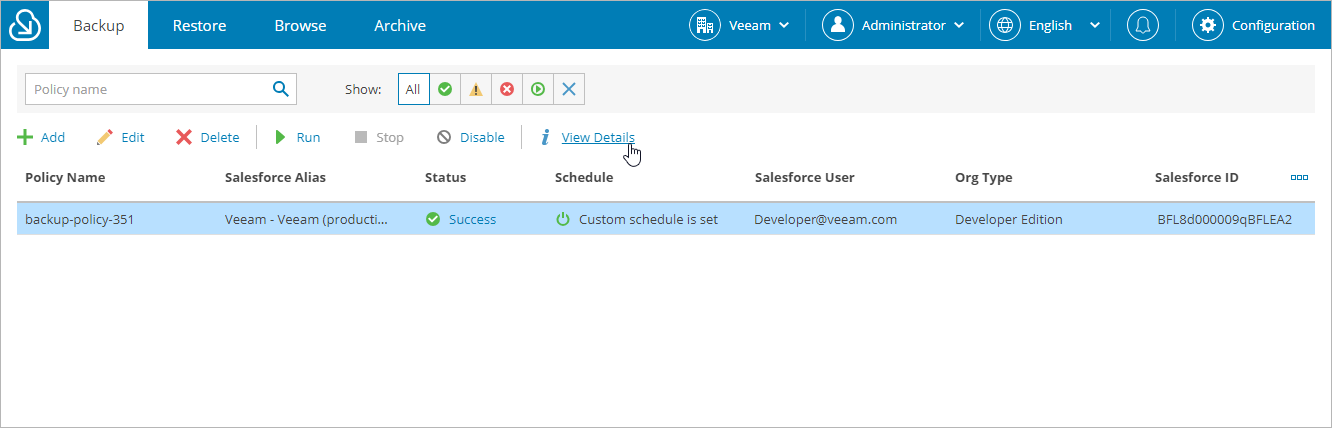Filter by disabled status X icon
Image resolution: width=1332 pixels, height=428 pixels.
click(569, 89)
